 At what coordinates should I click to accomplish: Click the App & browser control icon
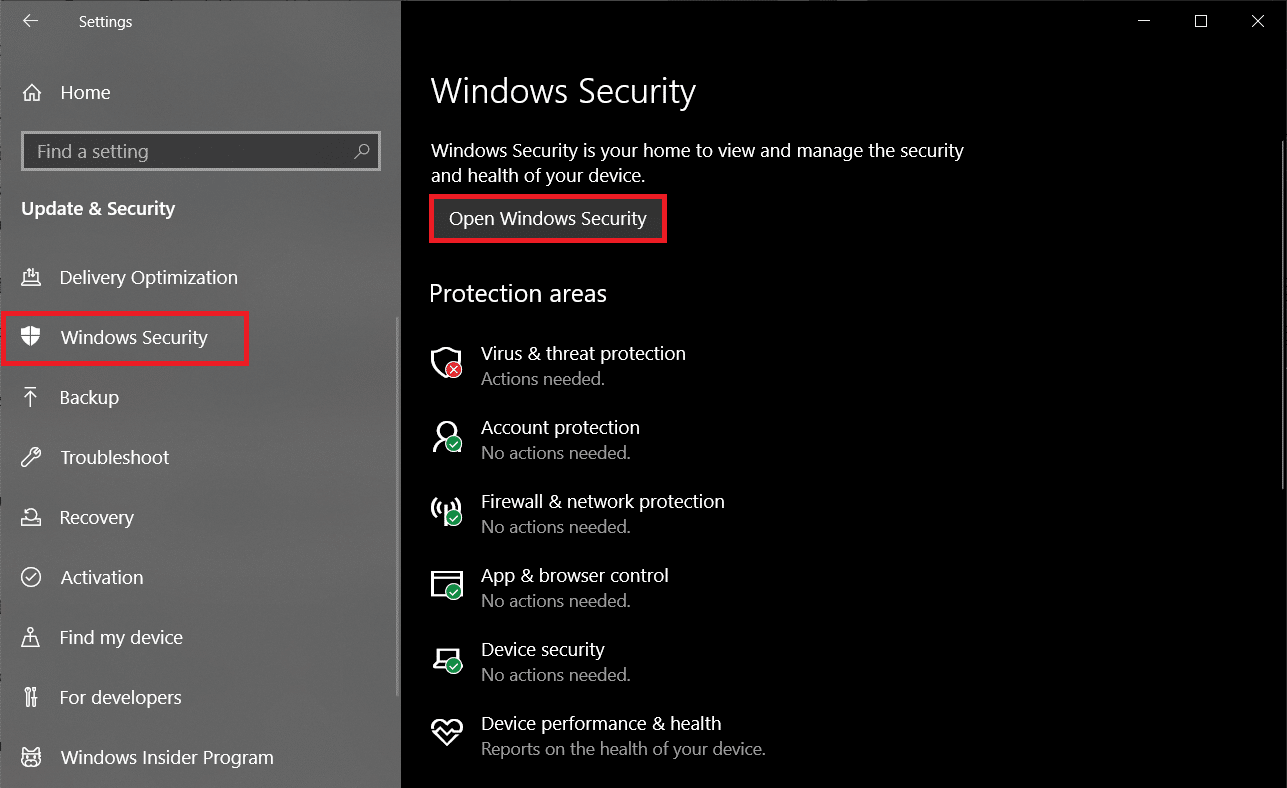click(446, 584)
